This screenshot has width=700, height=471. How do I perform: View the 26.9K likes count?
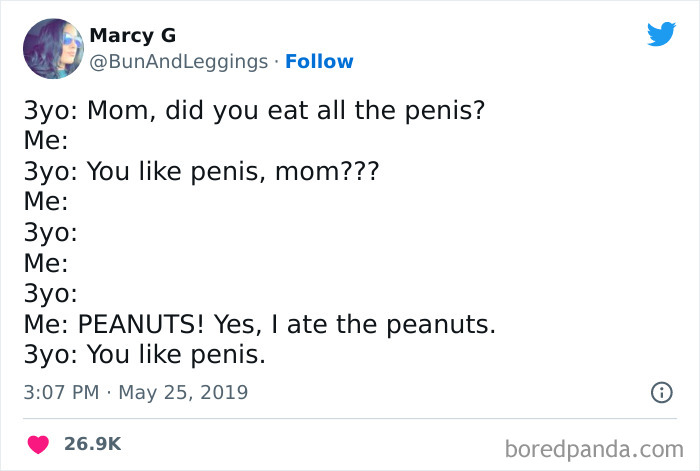click(92, 443)
